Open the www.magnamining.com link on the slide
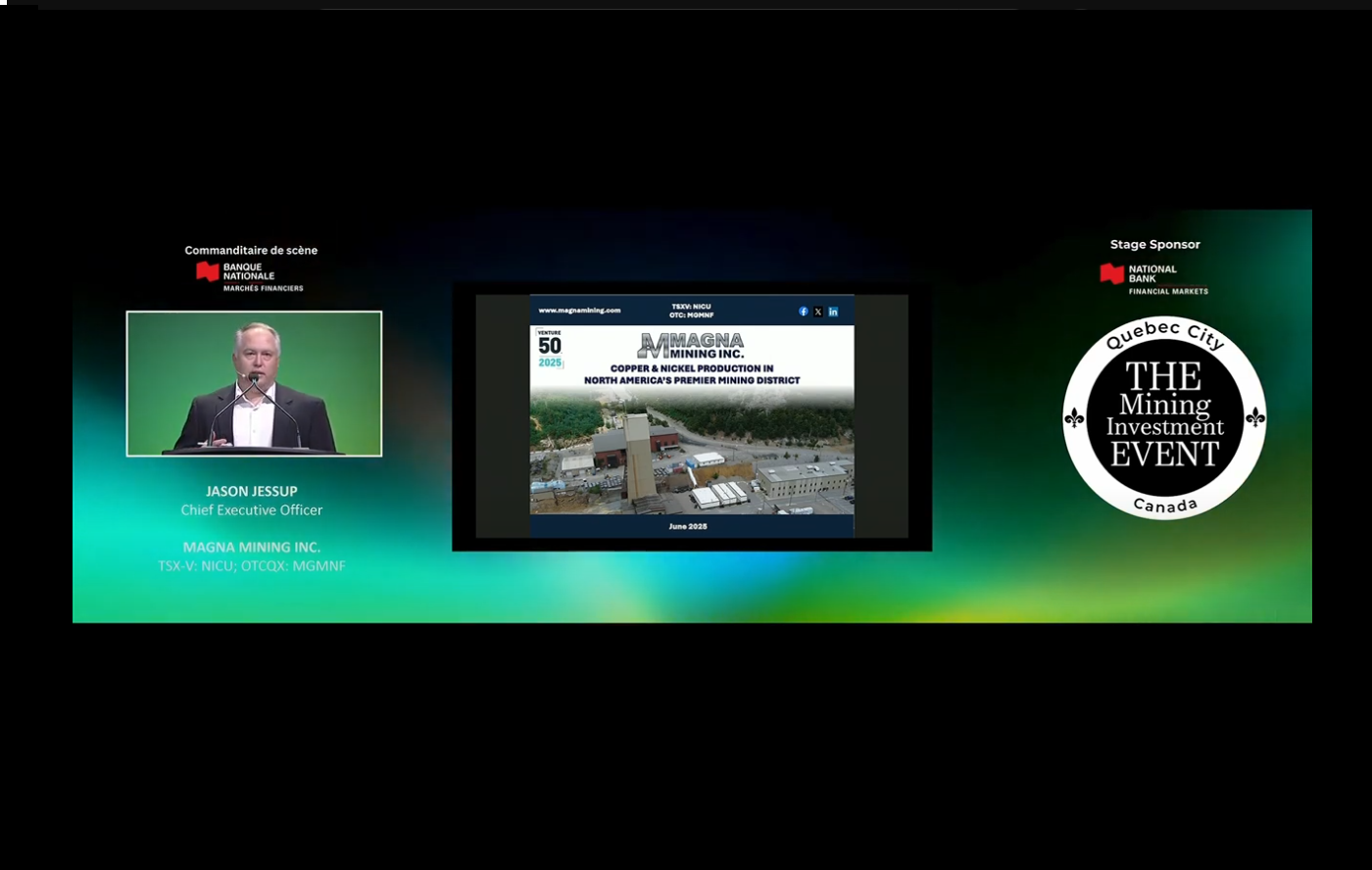 click(x=579, y=311)
